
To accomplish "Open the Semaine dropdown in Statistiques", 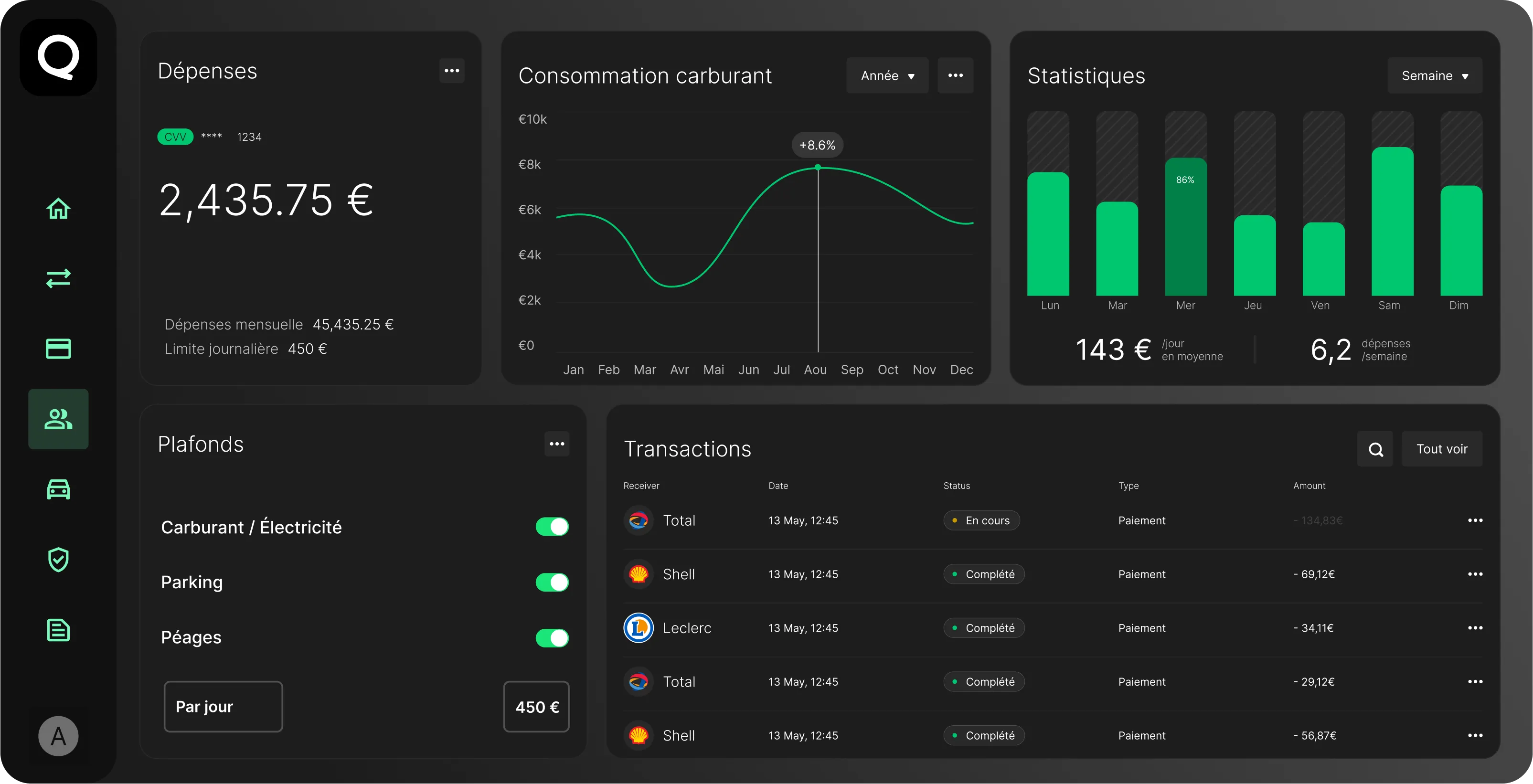I will coord(1434,75).
